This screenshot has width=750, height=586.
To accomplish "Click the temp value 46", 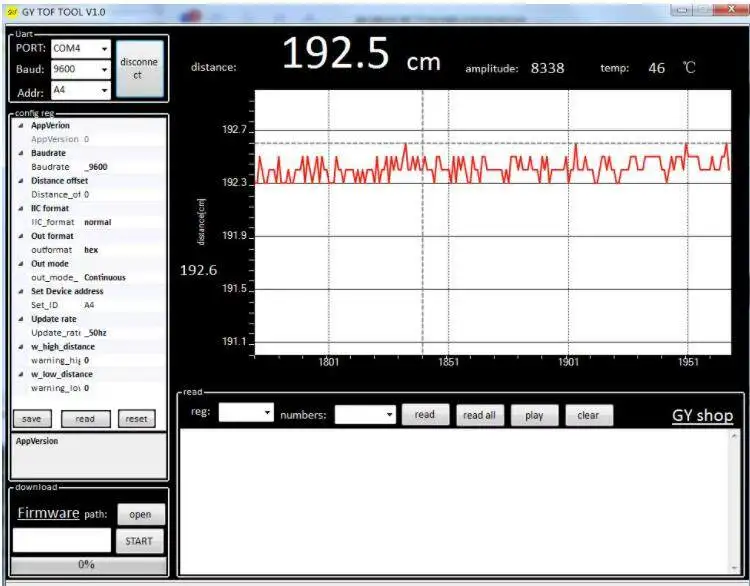I will tap(656, 68).
